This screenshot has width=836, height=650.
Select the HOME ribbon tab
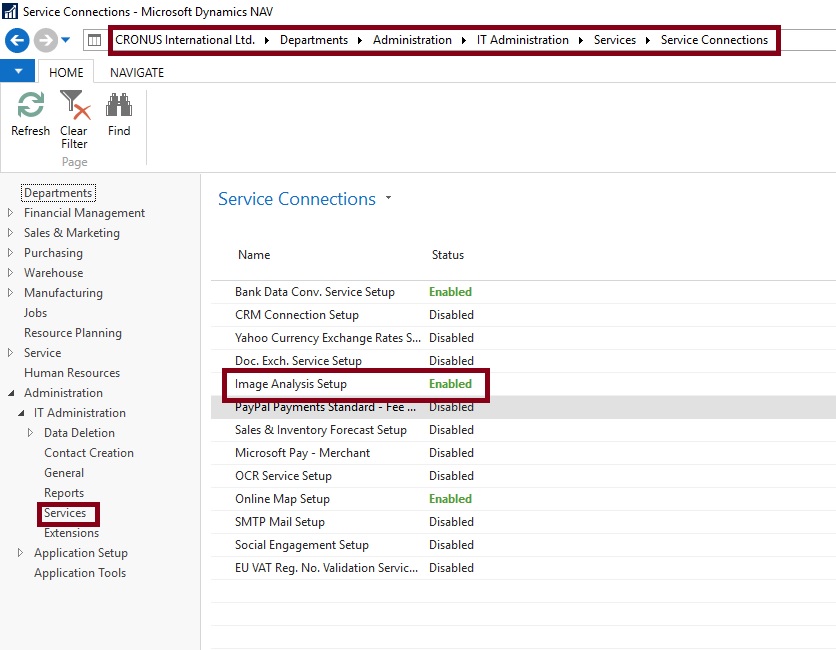pyautogui.click(x=66, y=72)
